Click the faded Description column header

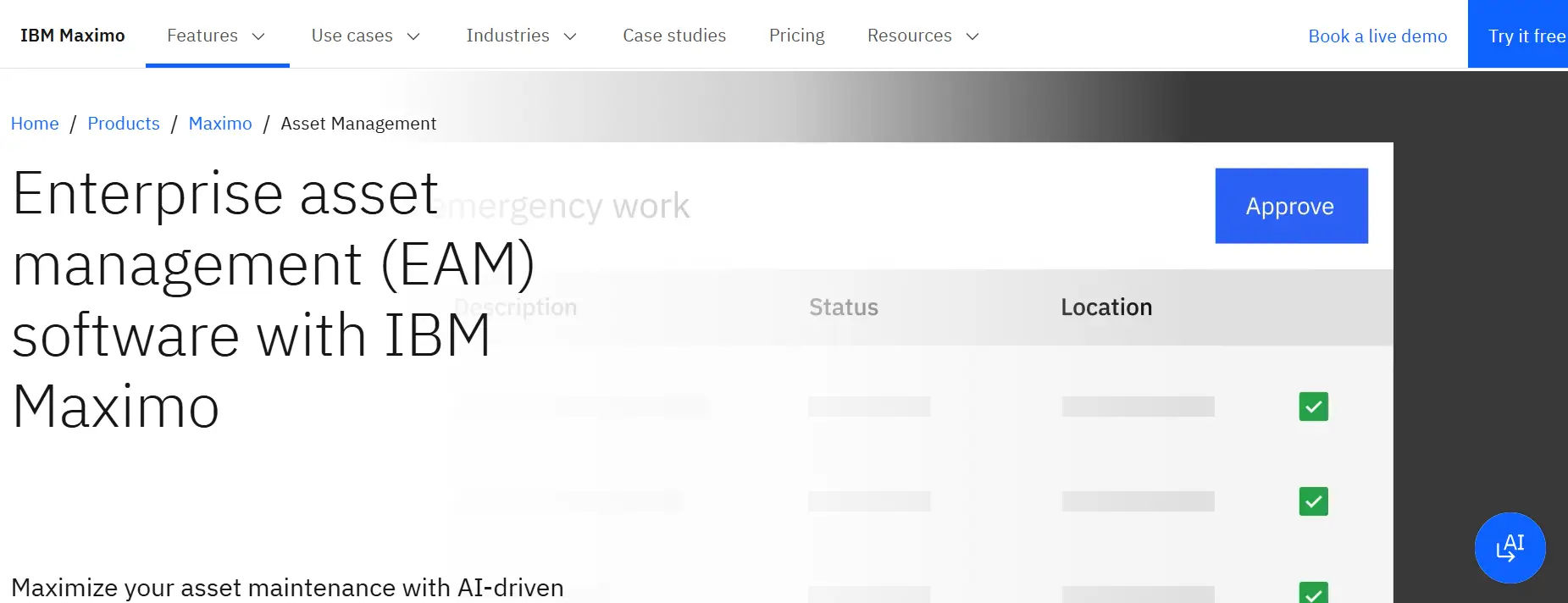(x=516, y=307)
